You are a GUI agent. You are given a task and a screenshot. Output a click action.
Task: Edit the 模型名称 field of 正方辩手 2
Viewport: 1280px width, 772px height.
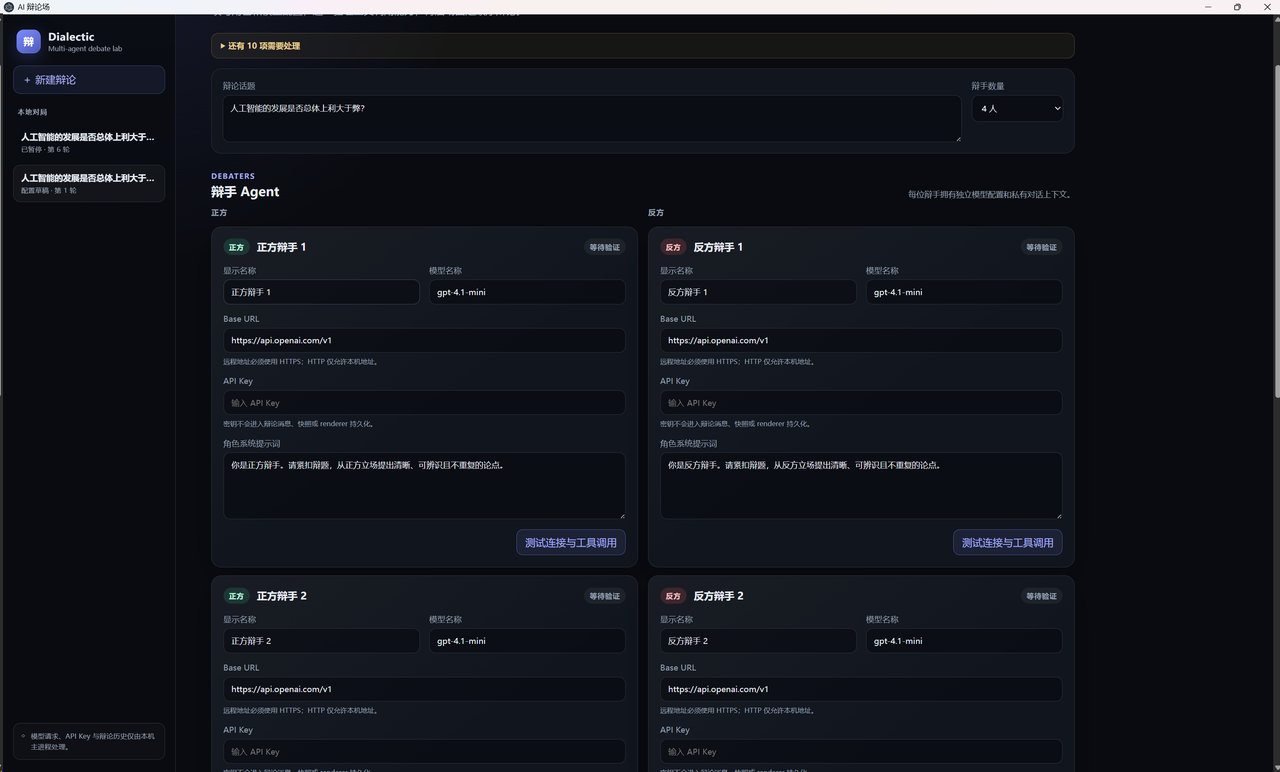pos(527,641)
